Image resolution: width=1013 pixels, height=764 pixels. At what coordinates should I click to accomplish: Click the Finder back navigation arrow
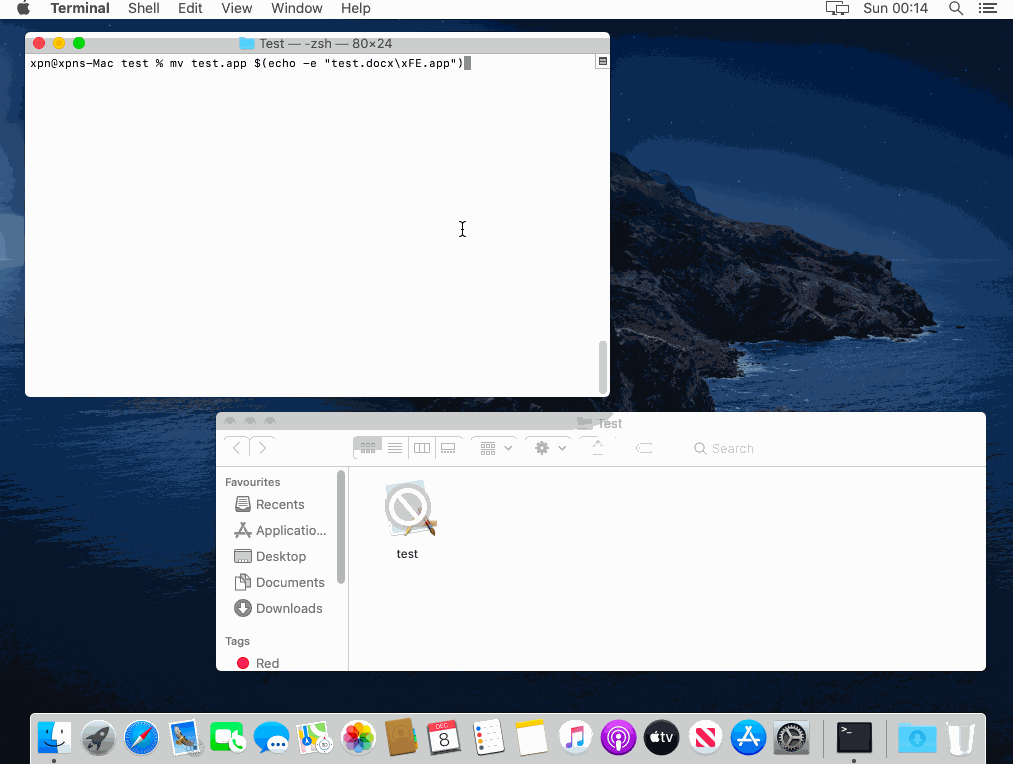click(x=237, y=448)
